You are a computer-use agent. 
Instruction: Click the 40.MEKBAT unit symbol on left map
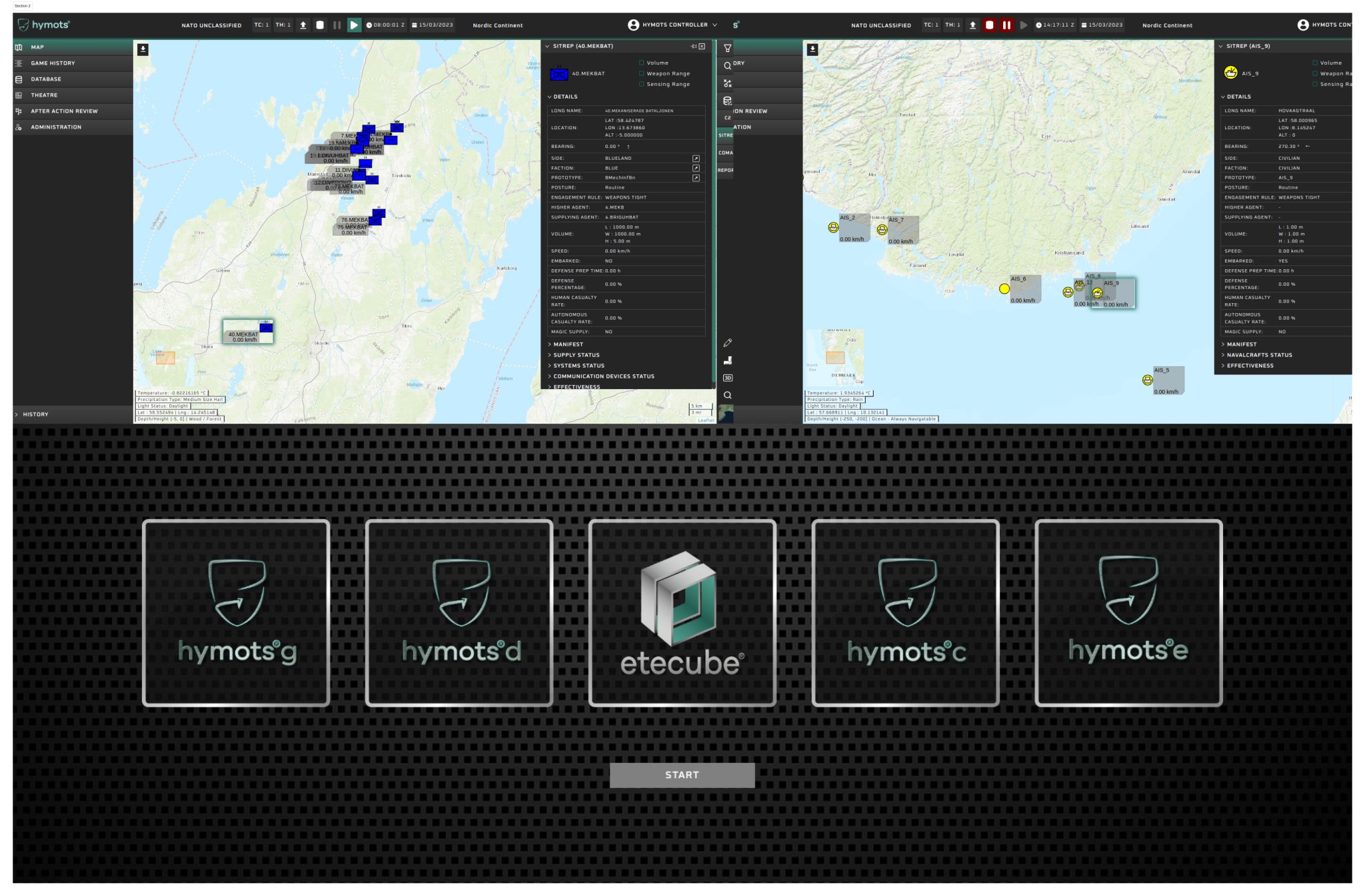tap(266, 327)
